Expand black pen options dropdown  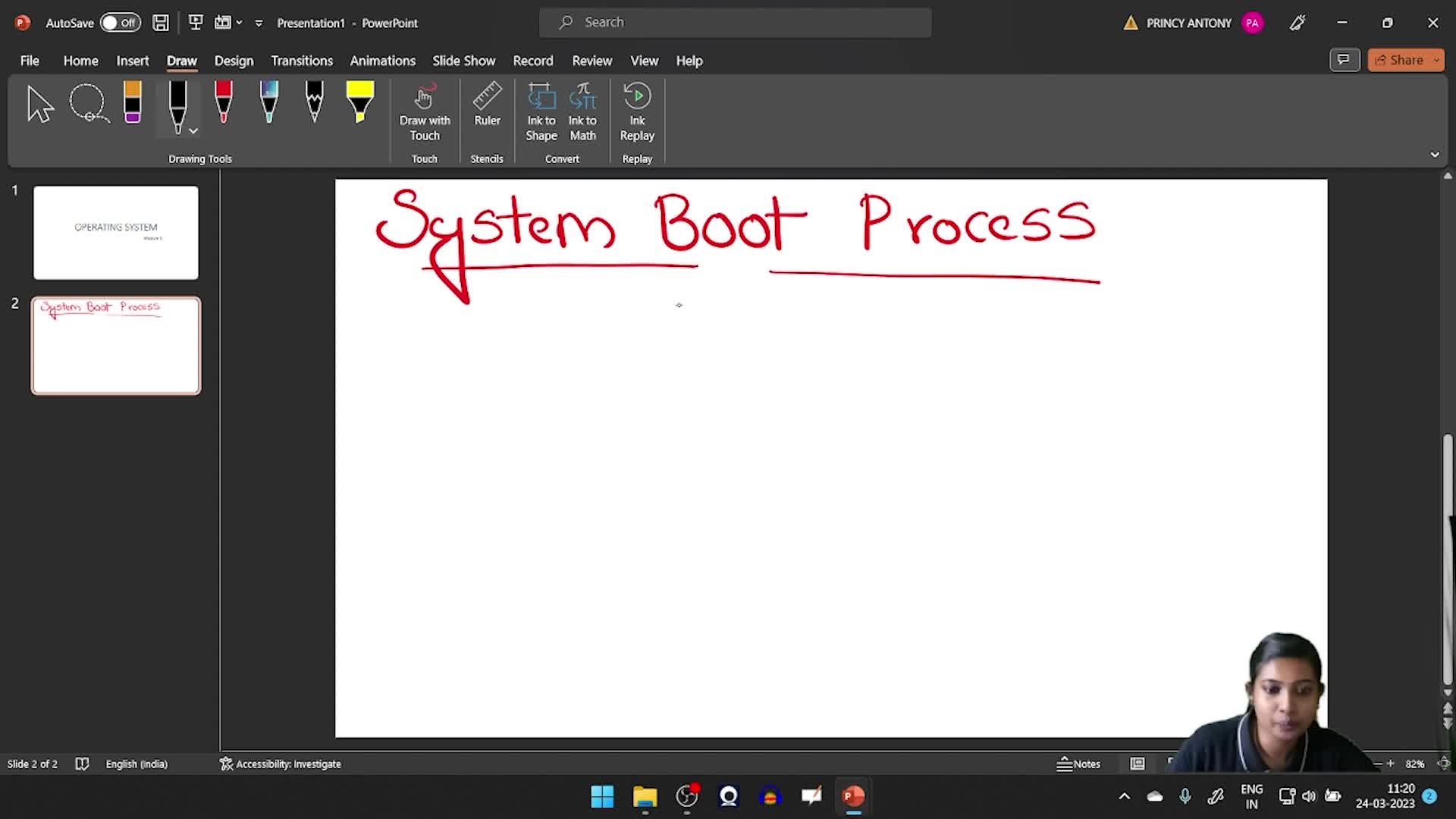point(193,131)
